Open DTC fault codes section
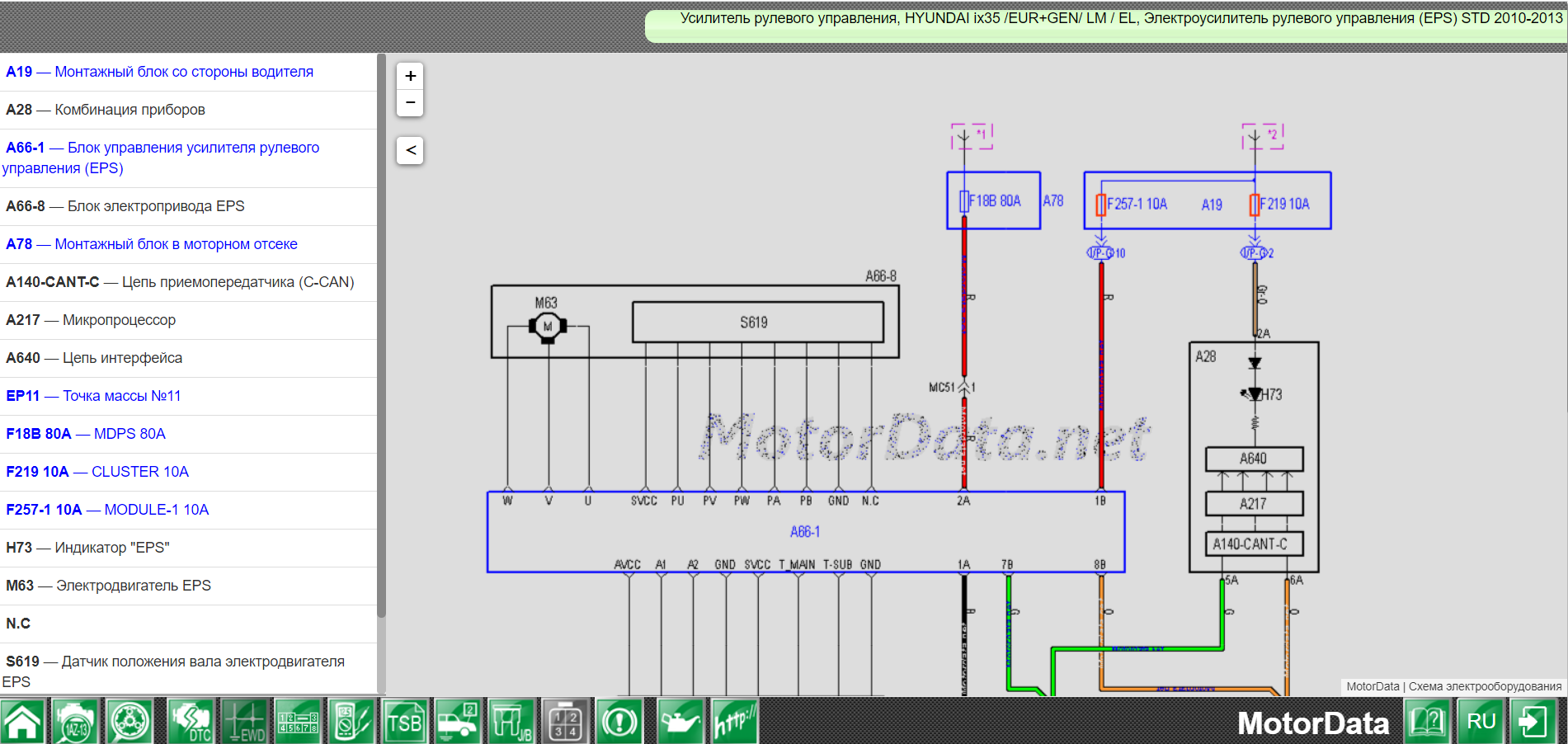Image resolution: width=1568 pixels, height=744 pixels. click(x=189, y=722)
